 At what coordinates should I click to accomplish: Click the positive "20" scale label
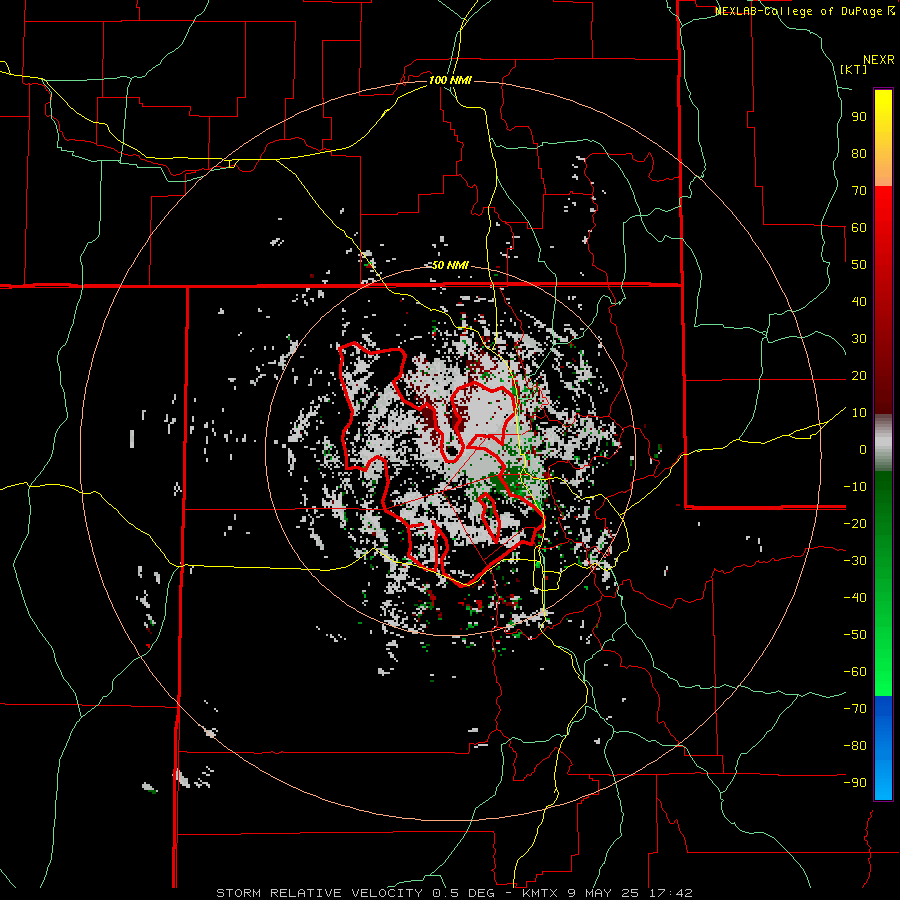pyautogui.click(x=859, y=376)
